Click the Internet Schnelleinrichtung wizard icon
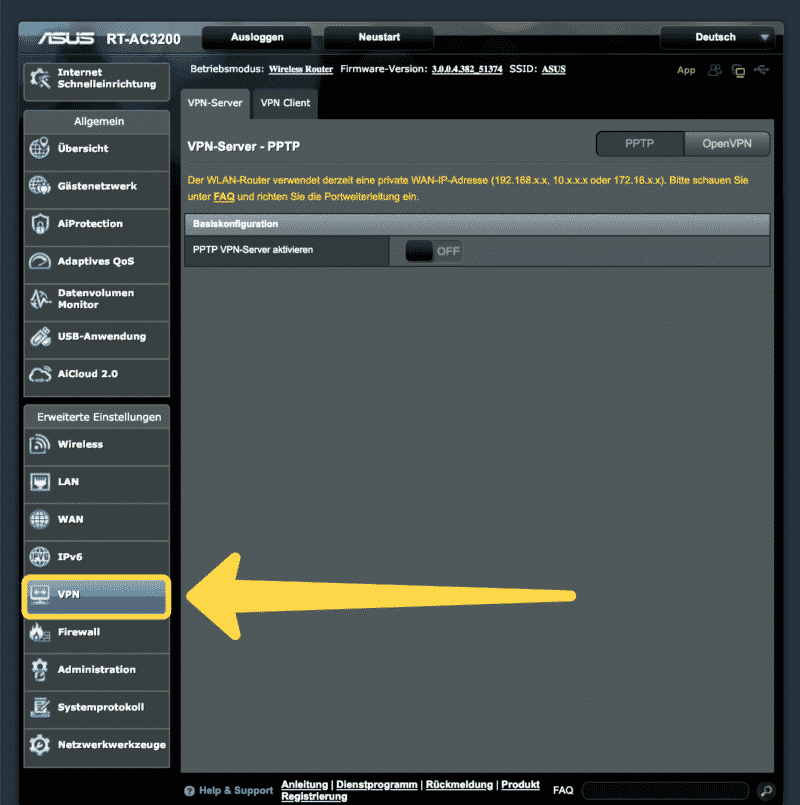 coord(40,79)
